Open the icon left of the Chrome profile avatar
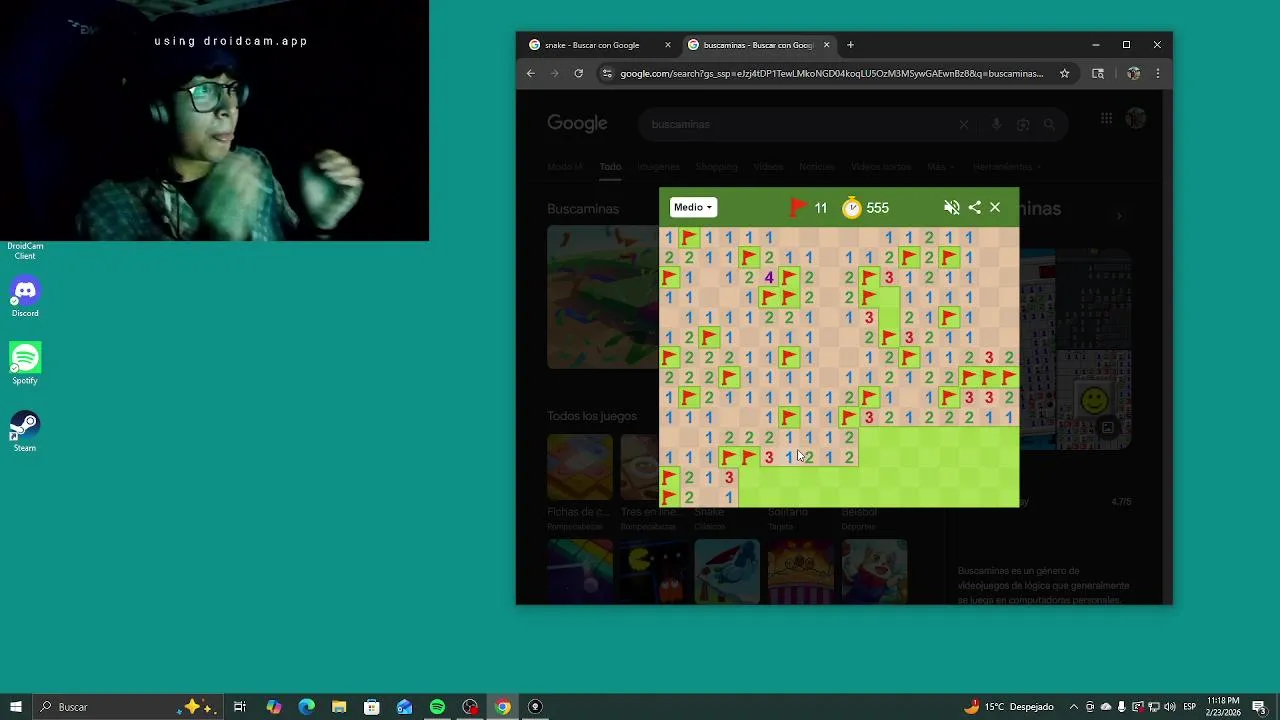This screenshot has height=720, width=1280. [1098, 73]
